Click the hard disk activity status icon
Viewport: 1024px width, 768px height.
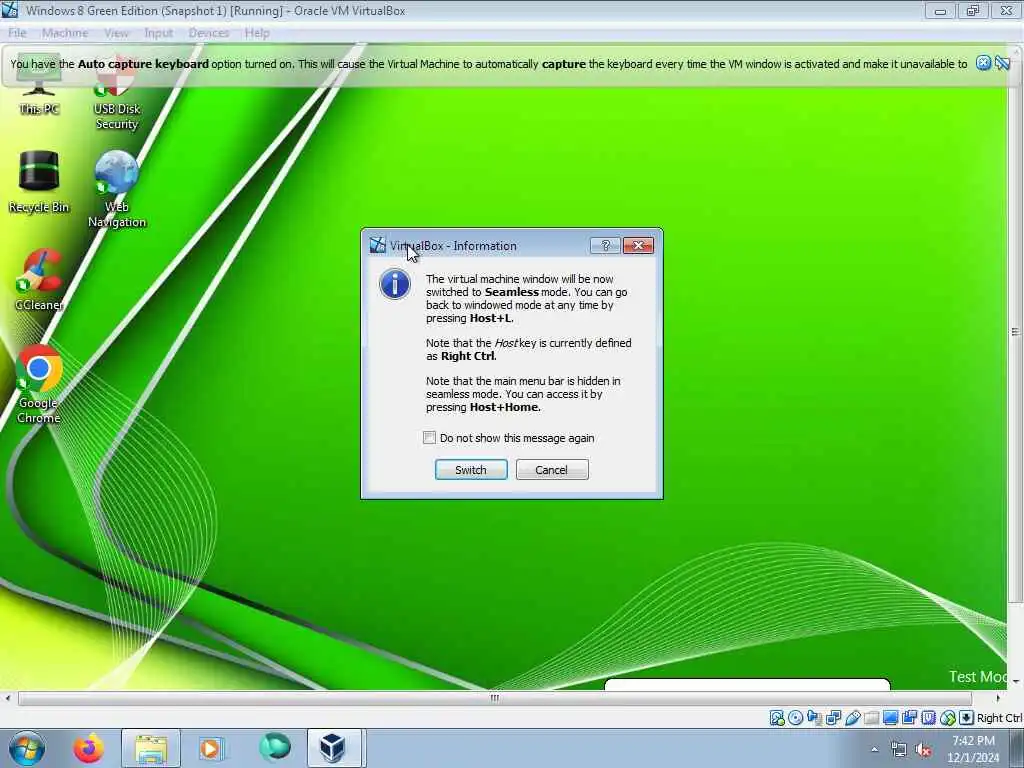[776, 718]
